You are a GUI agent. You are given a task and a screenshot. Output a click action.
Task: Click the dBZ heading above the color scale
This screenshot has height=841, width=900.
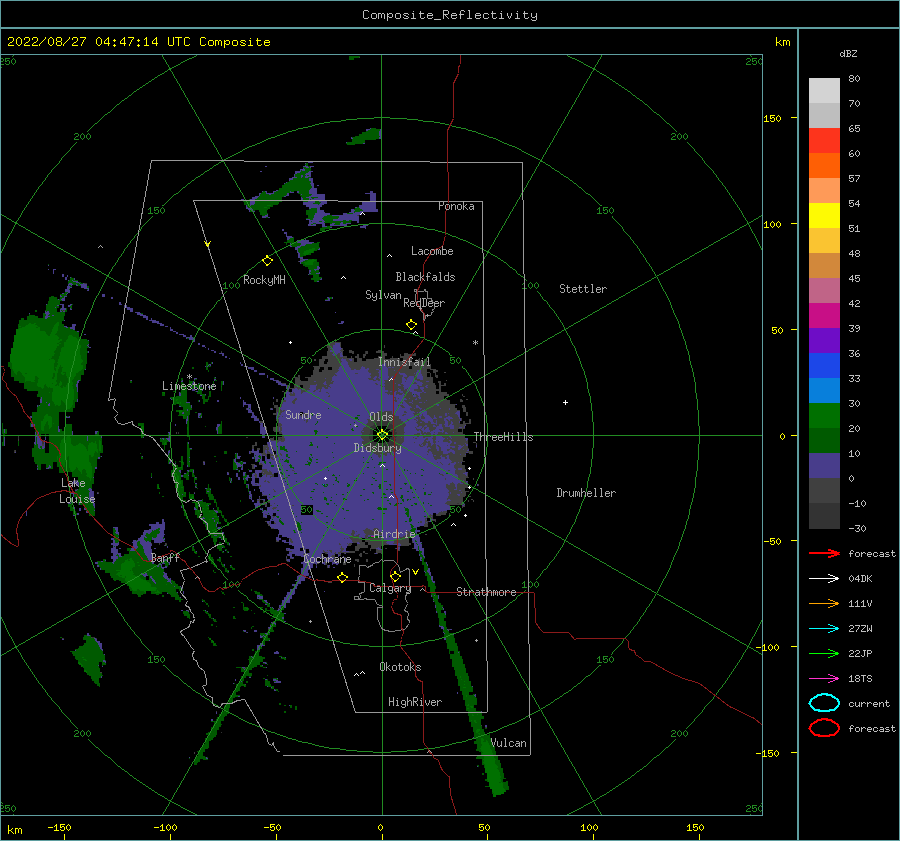848,53
